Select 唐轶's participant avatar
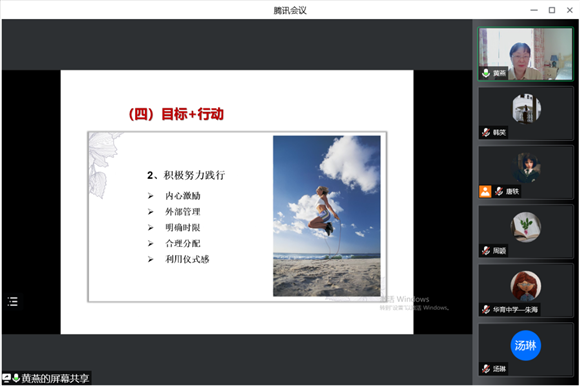Viewport: 580px width, 386px height. (x=526, y=167)
